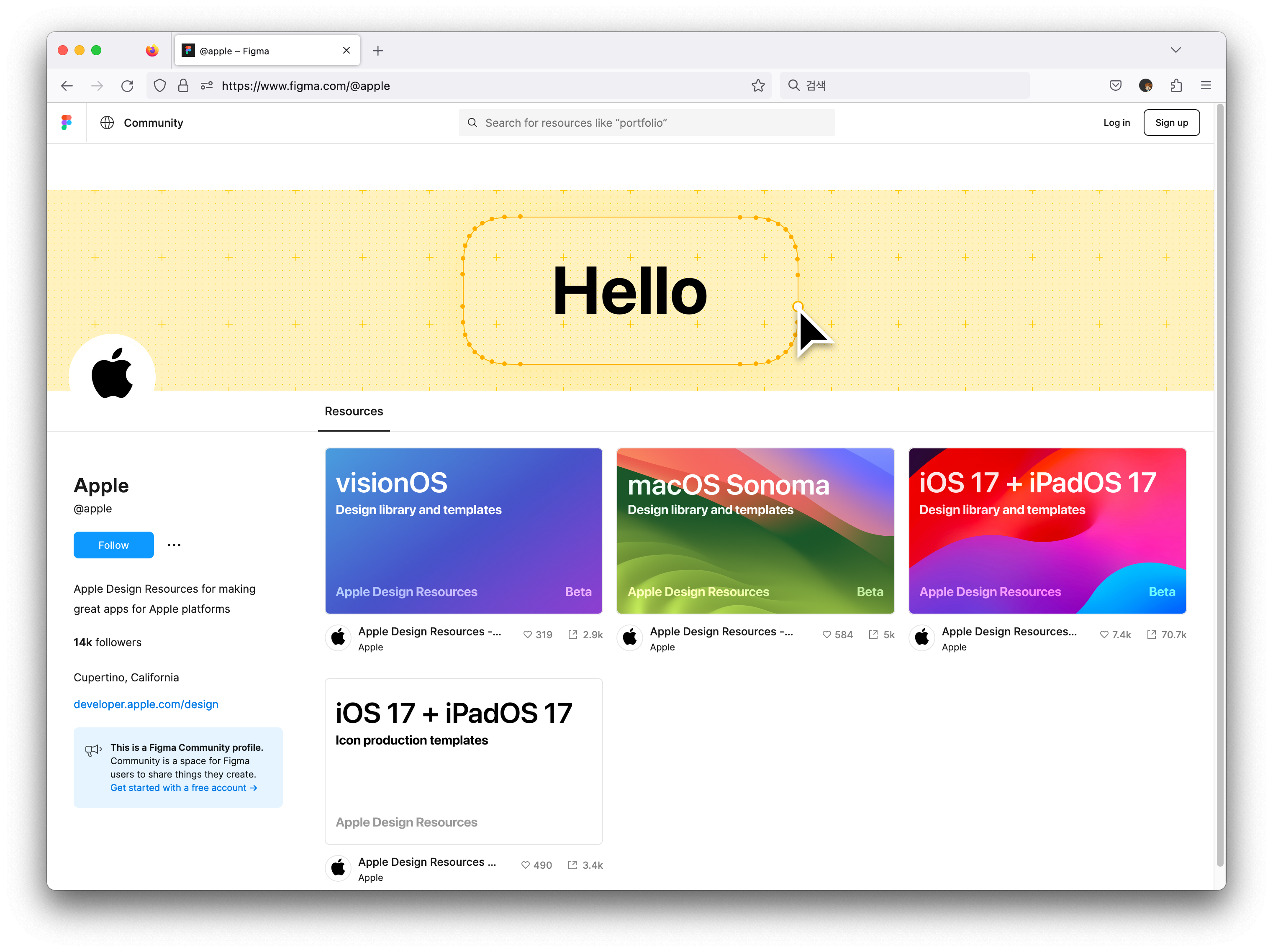The image size is (1273, 952).
Task: Open the macOS Sonoma design library thumbnail
Action: pyautogui.click(x=755, y=530)
